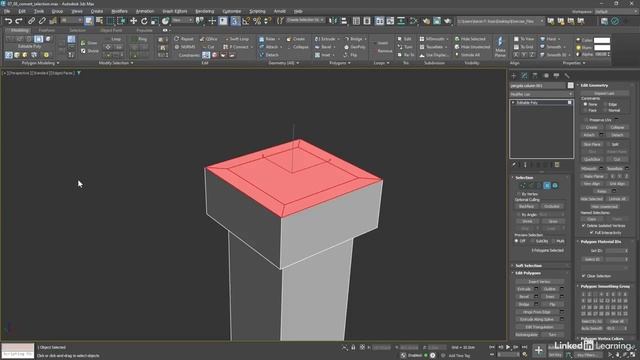Viewport: 640px width, 360px height.
Task: Toggle Percent Snap icon
Action: pos(257,21)
